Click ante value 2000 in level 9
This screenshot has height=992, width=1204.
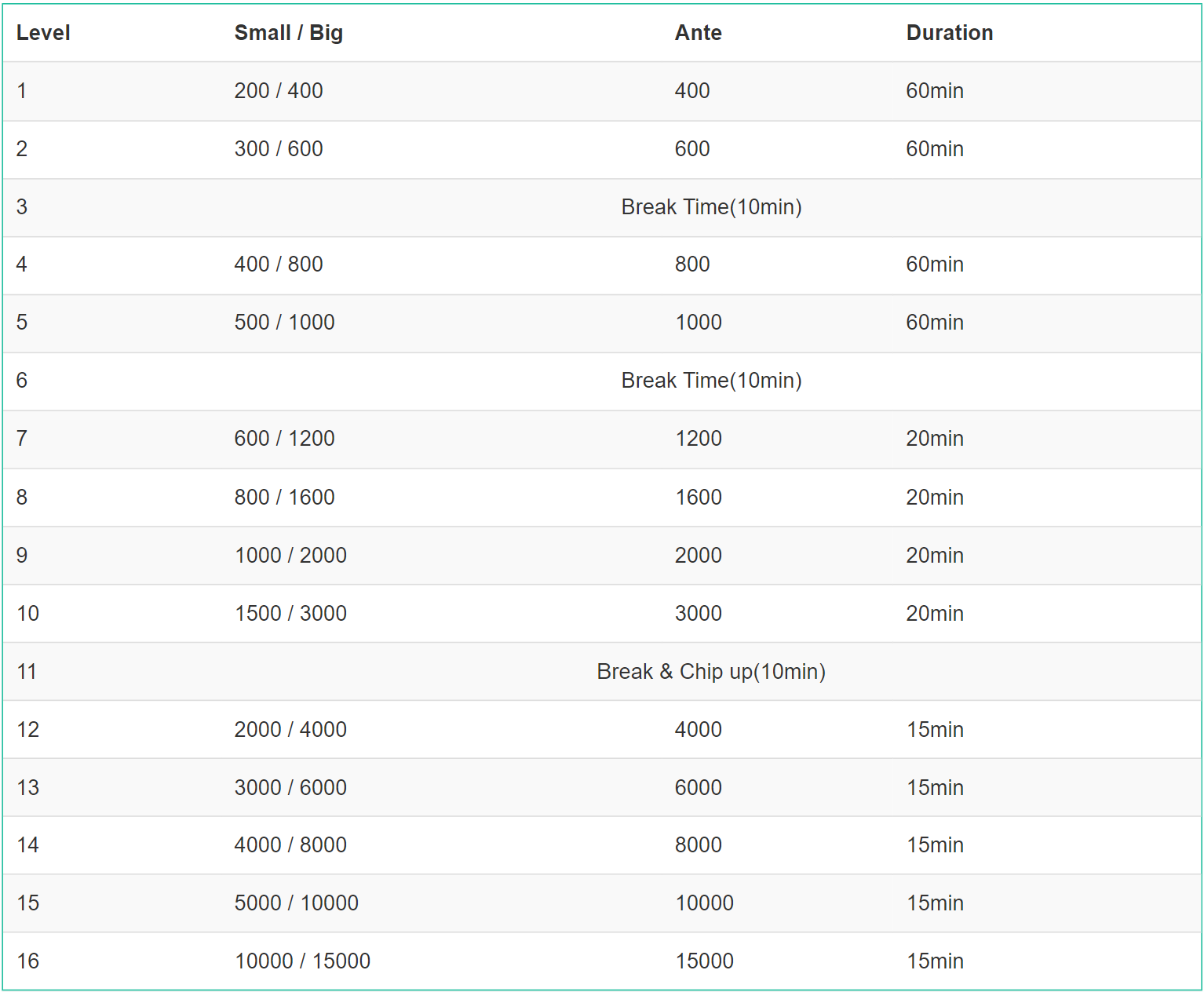coord(699,556)
